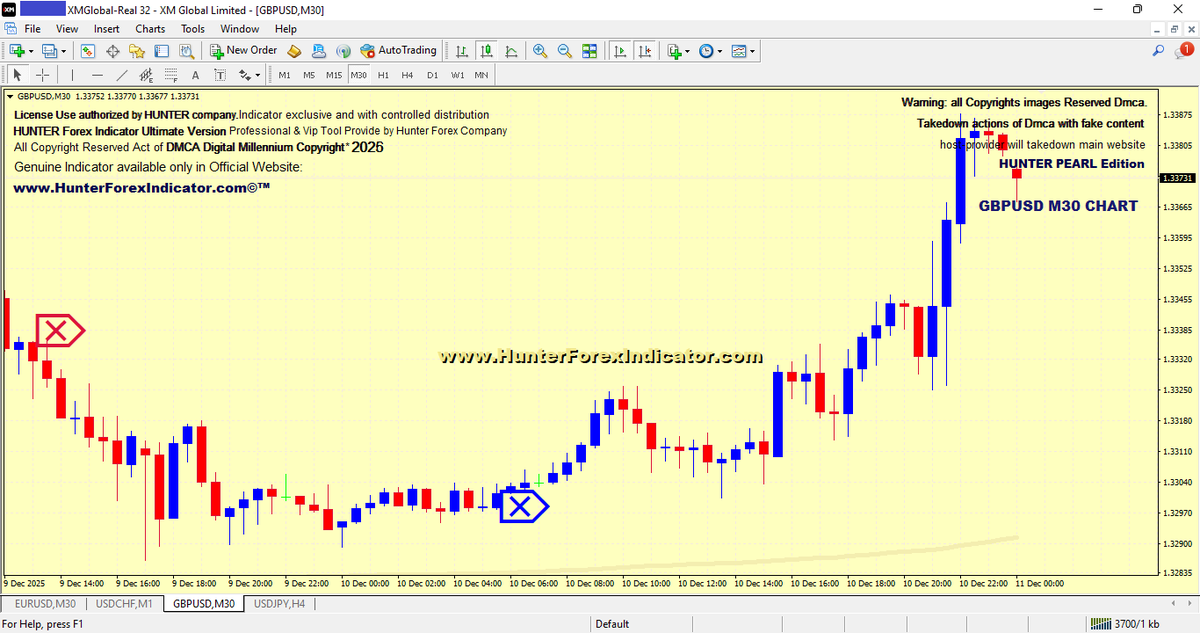Viewport: 1200px width, 633px height.
Task: Click the Arrows objects icon
Action: [x=244, y=75]
